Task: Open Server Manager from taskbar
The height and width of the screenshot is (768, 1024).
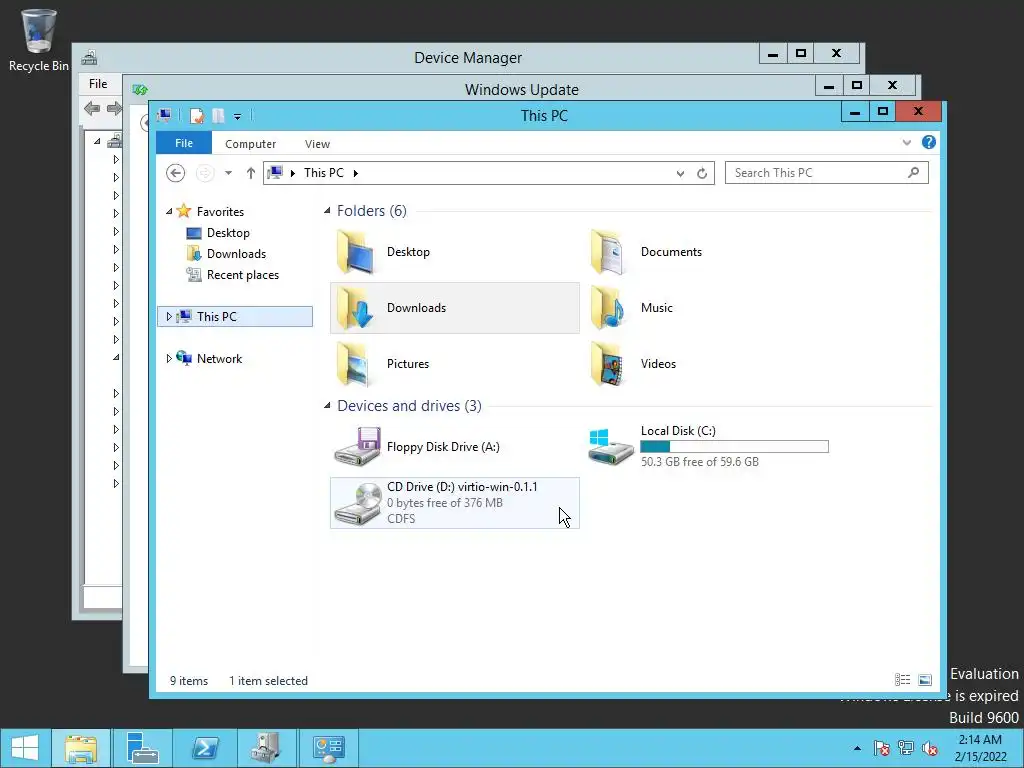Action: [142, 748]
